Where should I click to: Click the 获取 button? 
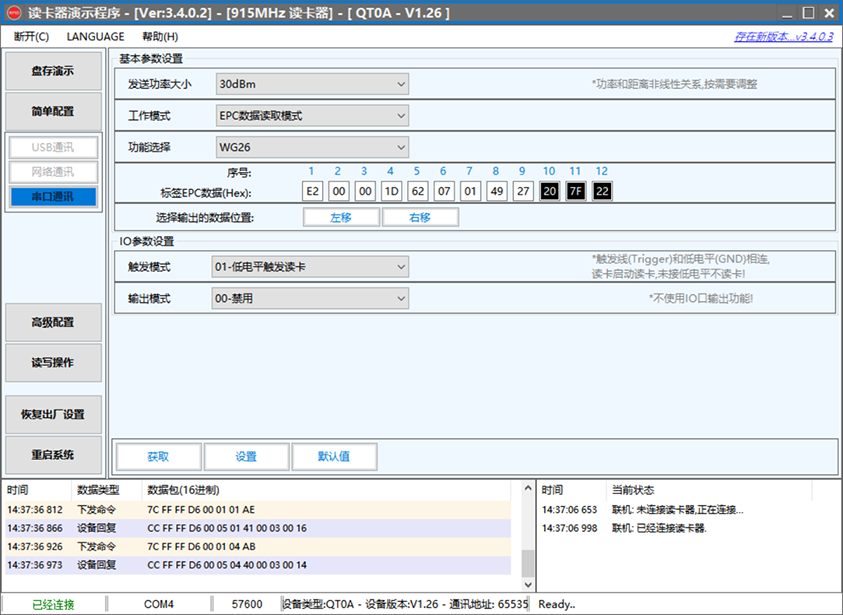[158, 456]
